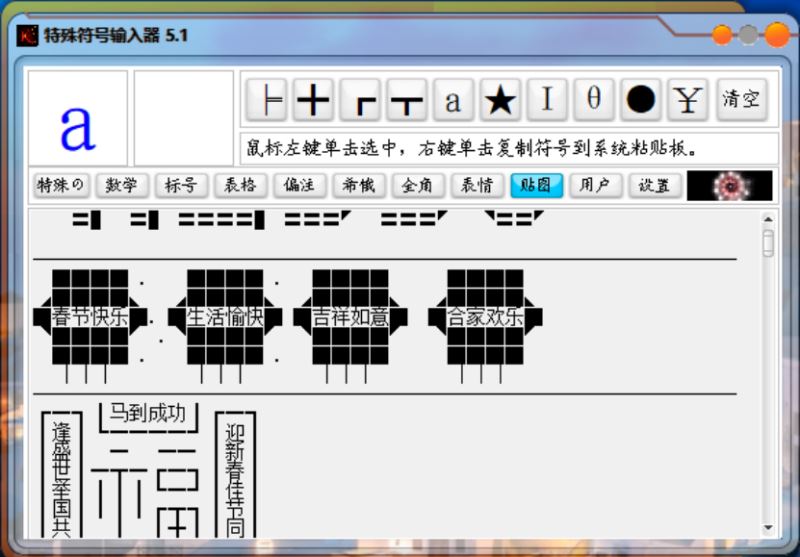Image resolution: width=800 pixels, height=557 pixels.
Task: Click the empty second preview box
Action: [x=184, y=118]
